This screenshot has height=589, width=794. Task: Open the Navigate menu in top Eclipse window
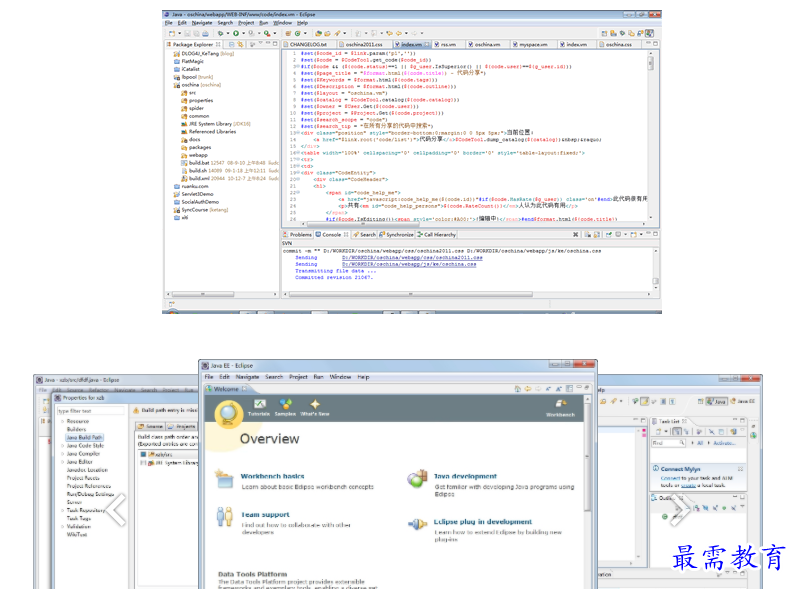202,23
